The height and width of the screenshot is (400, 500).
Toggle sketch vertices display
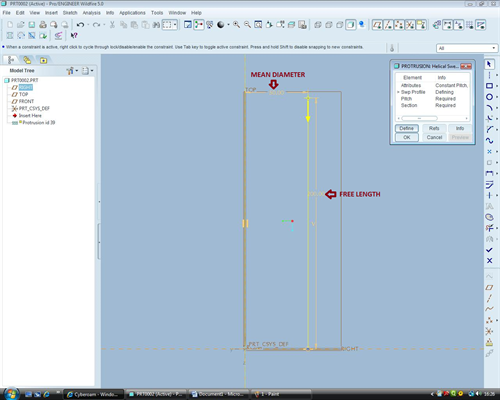point(480,25)
